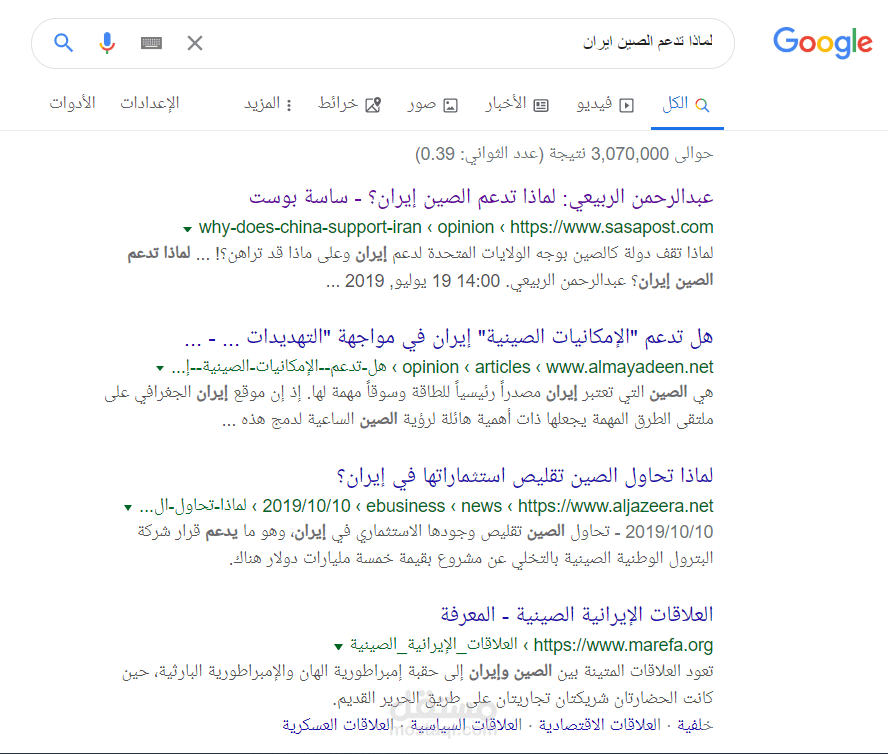Open الإعدادات (Settings) menu
The image size is (888, 754).
pos(150,103)
